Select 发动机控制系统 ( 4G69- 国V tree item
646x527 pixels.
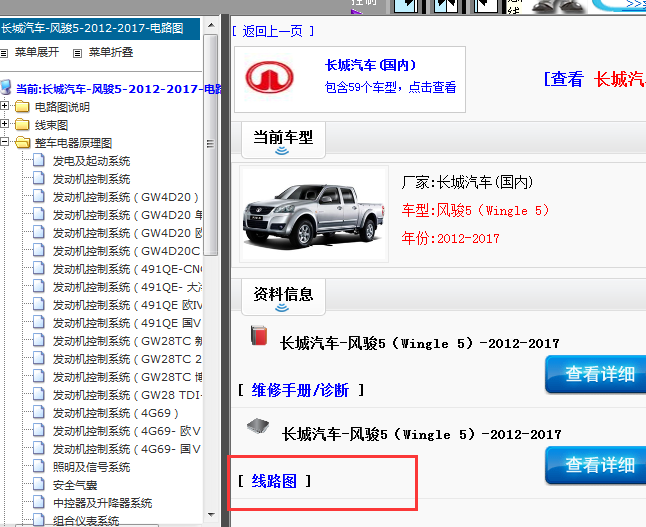126,449
